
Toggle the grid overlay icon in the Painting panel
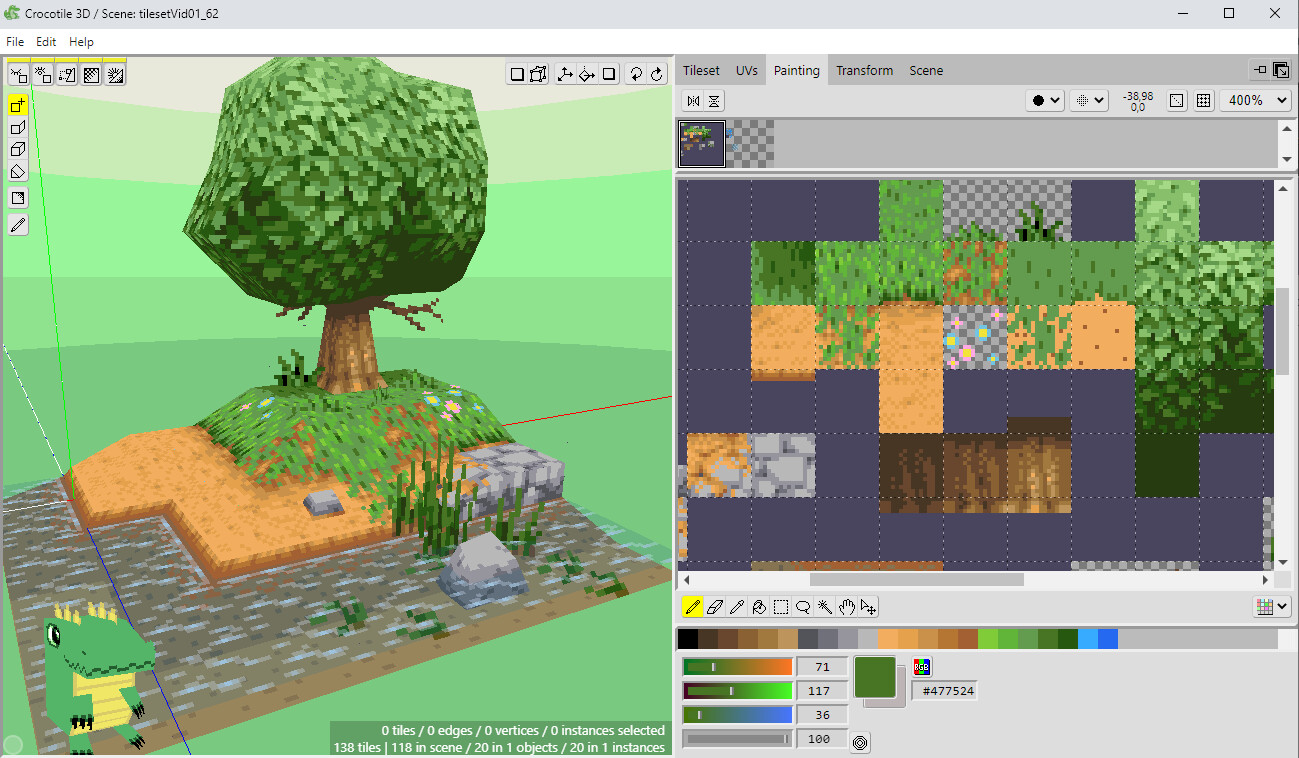(1203, 100)
